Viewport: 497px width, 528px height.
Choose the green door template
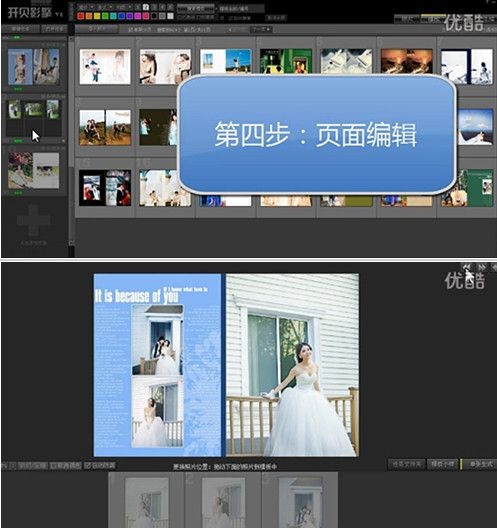(x=286, y=61)
